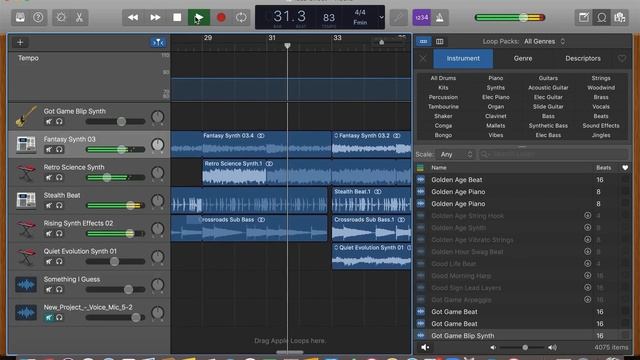The image size is (640, 360).
Task: Filter loops by Strings
Action: (x=601, y=78)
